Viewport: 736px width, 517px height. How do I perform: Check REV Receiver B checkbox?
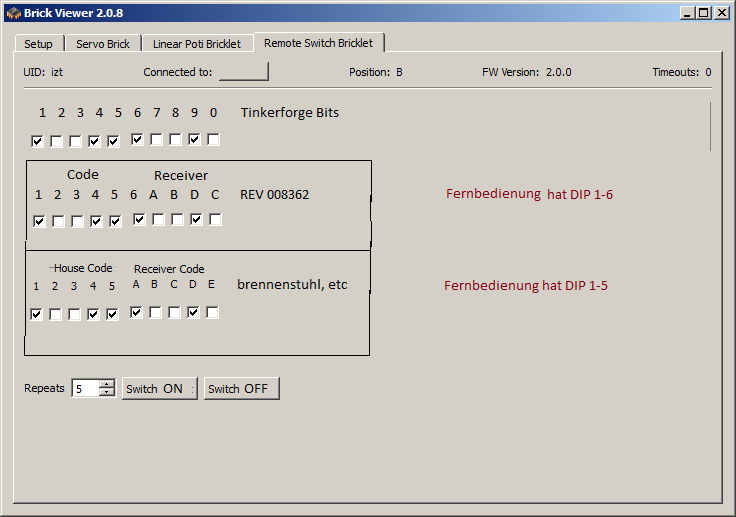(177, 219)
